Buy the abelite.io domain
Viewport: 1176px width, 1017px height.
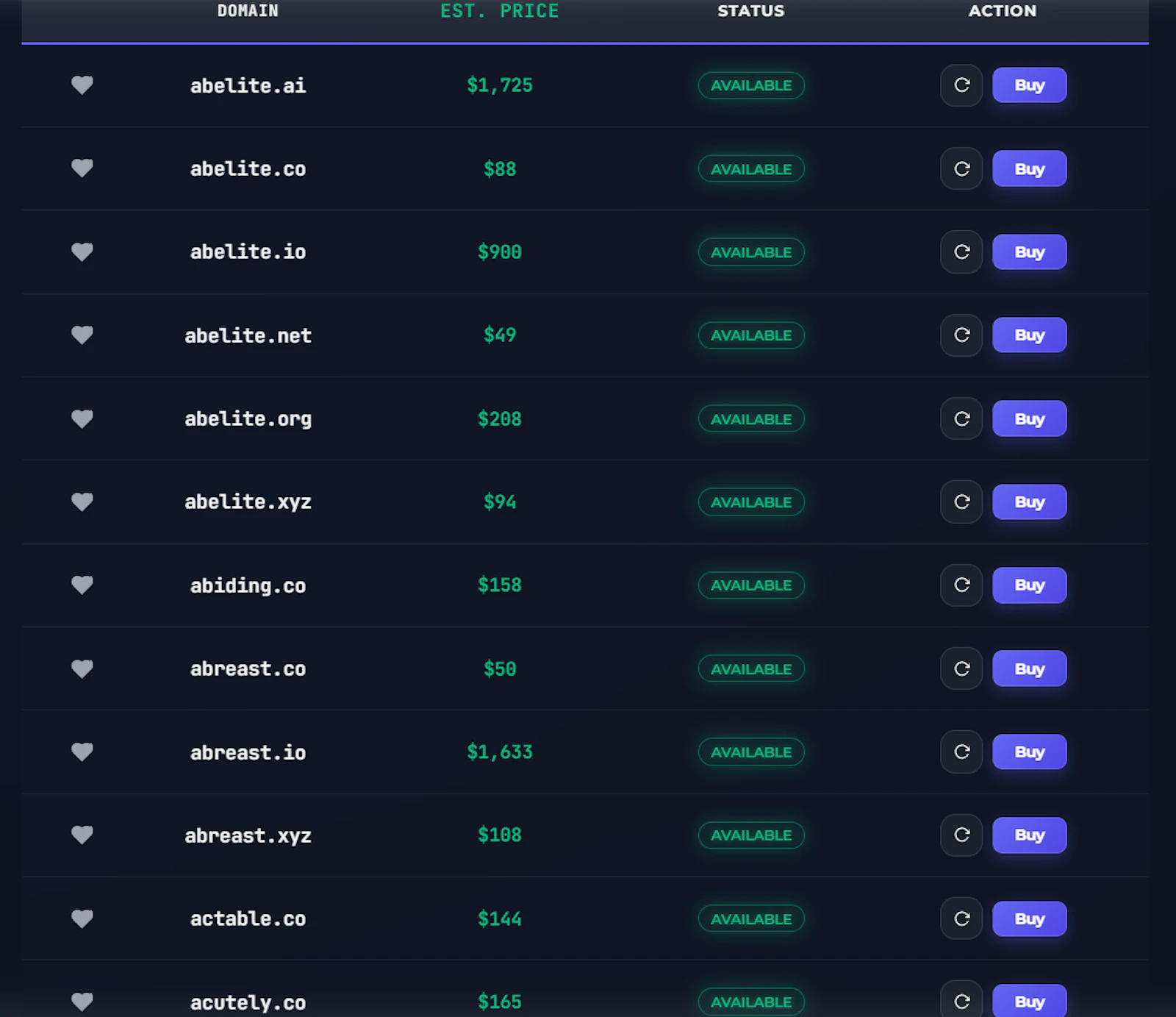(1029, 252)
